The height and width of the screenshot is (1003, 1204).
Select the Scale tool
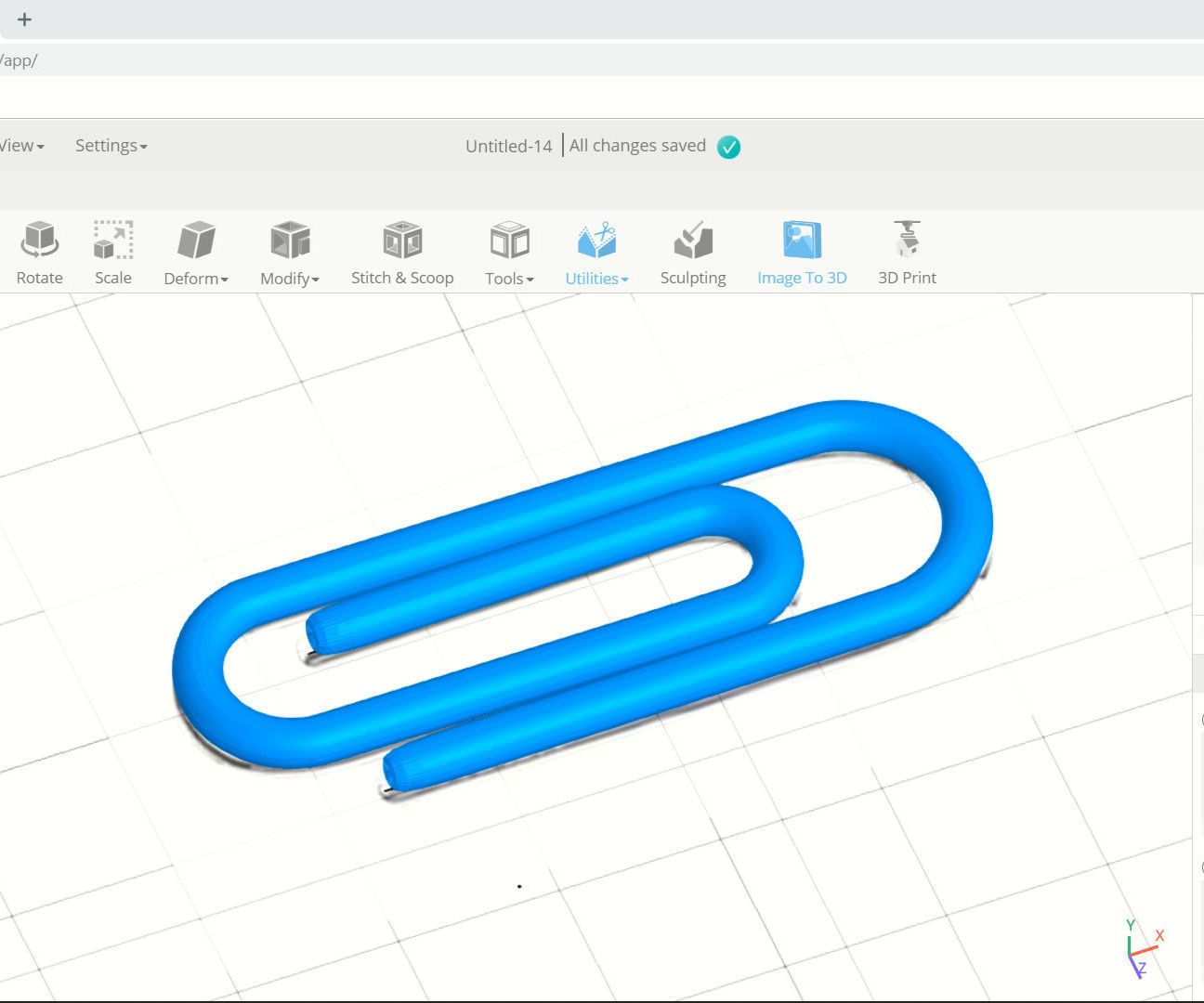[113, 251]
